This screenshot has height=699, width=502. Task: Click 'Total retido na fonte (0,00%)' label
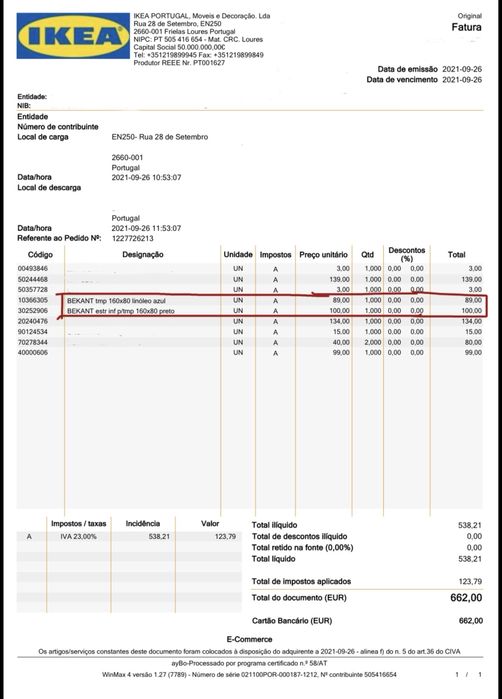[303, 547]
